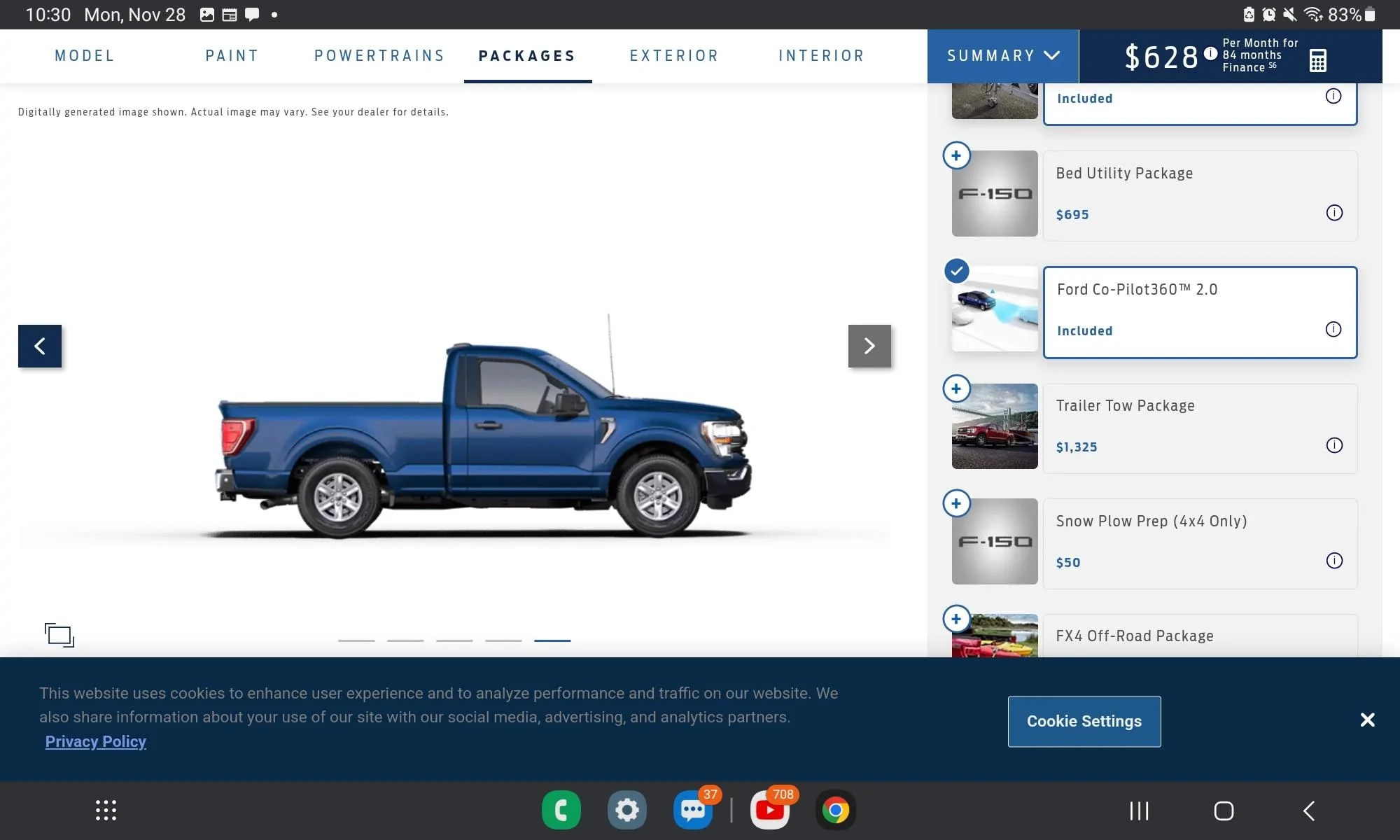Jump to first image indicator
This screenshot has height=840, width=1400.
[356, 640]
